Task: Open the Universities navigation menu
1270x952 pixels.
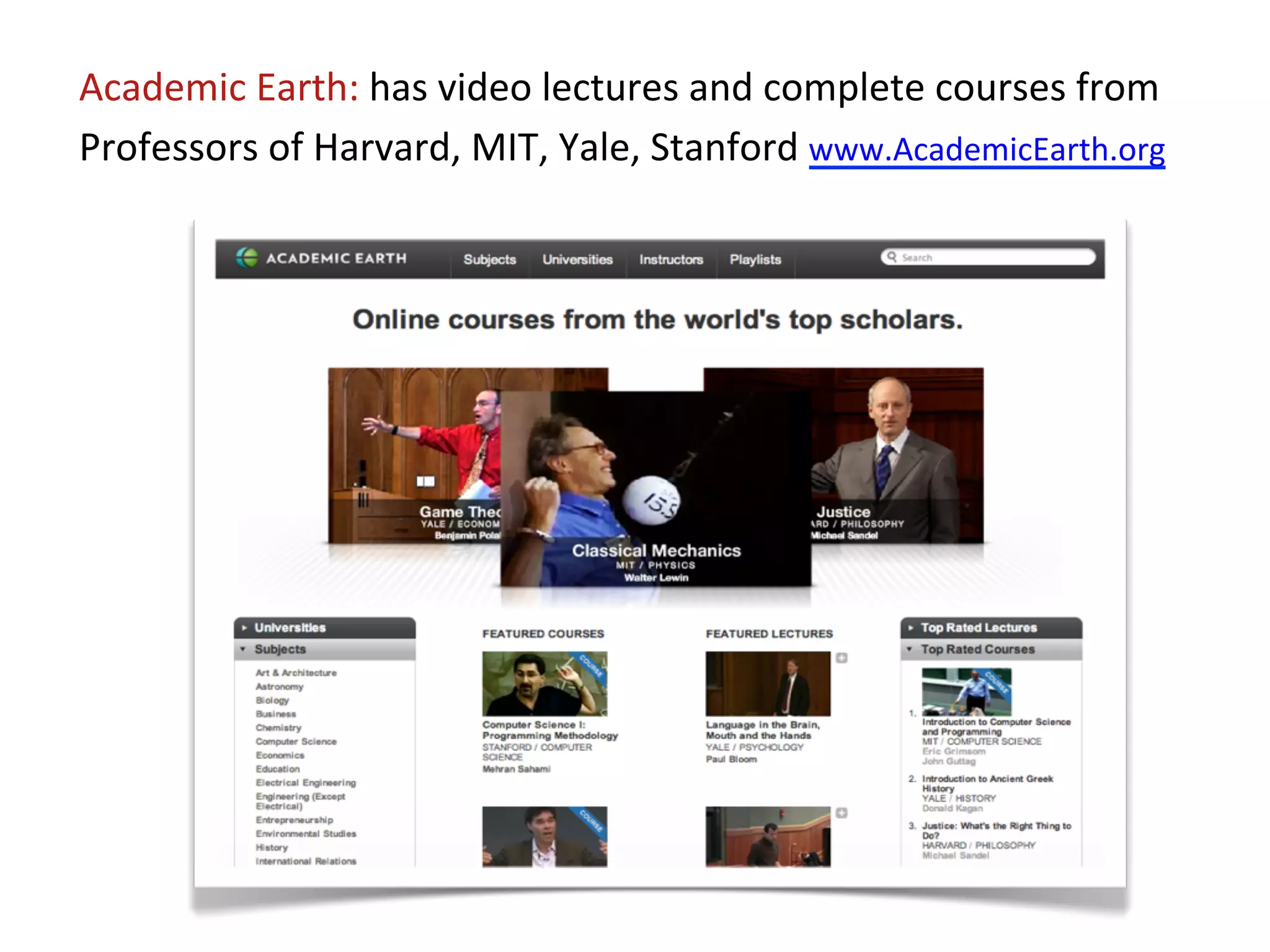Action: tap(577, 259)
